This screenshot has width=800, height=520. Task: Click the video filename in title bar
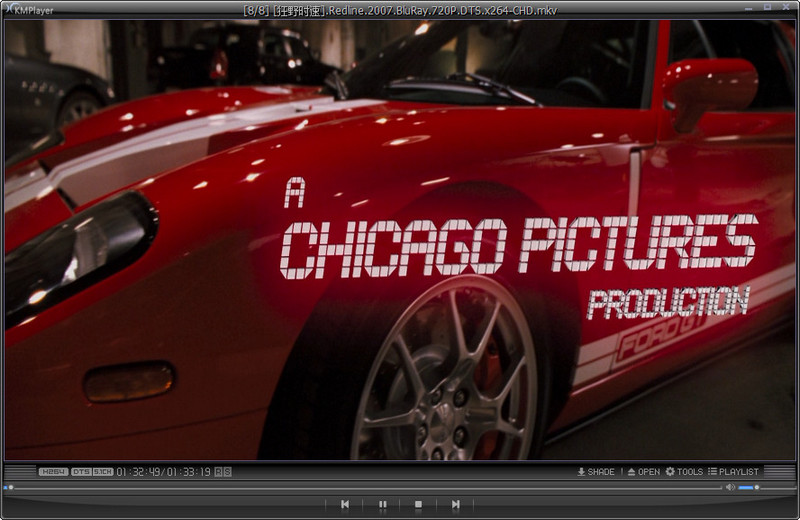[x=400, y=10]
